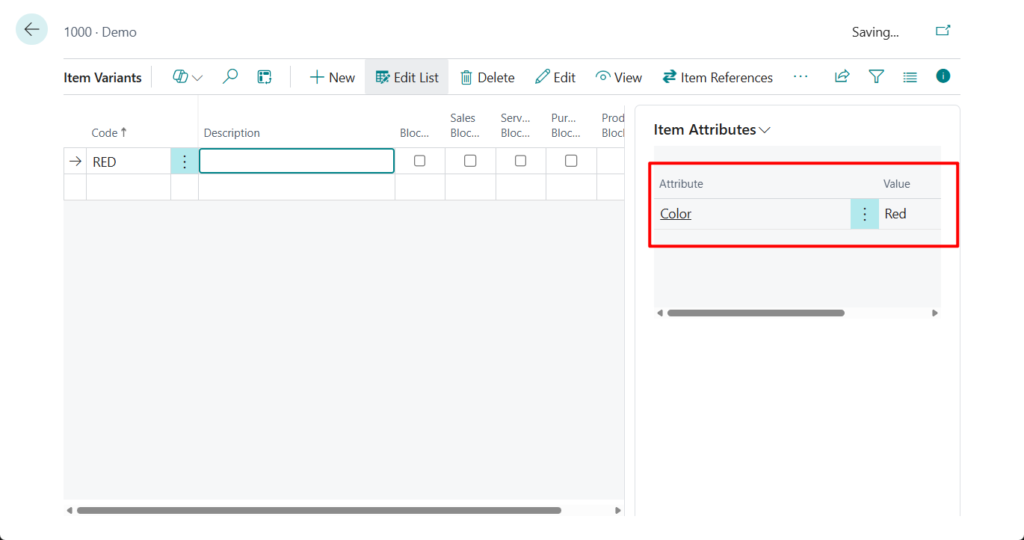Check the Blocked checkbox for RED
The width and height of the screenshot is (1024, 540).
click(x=420, y=161)
